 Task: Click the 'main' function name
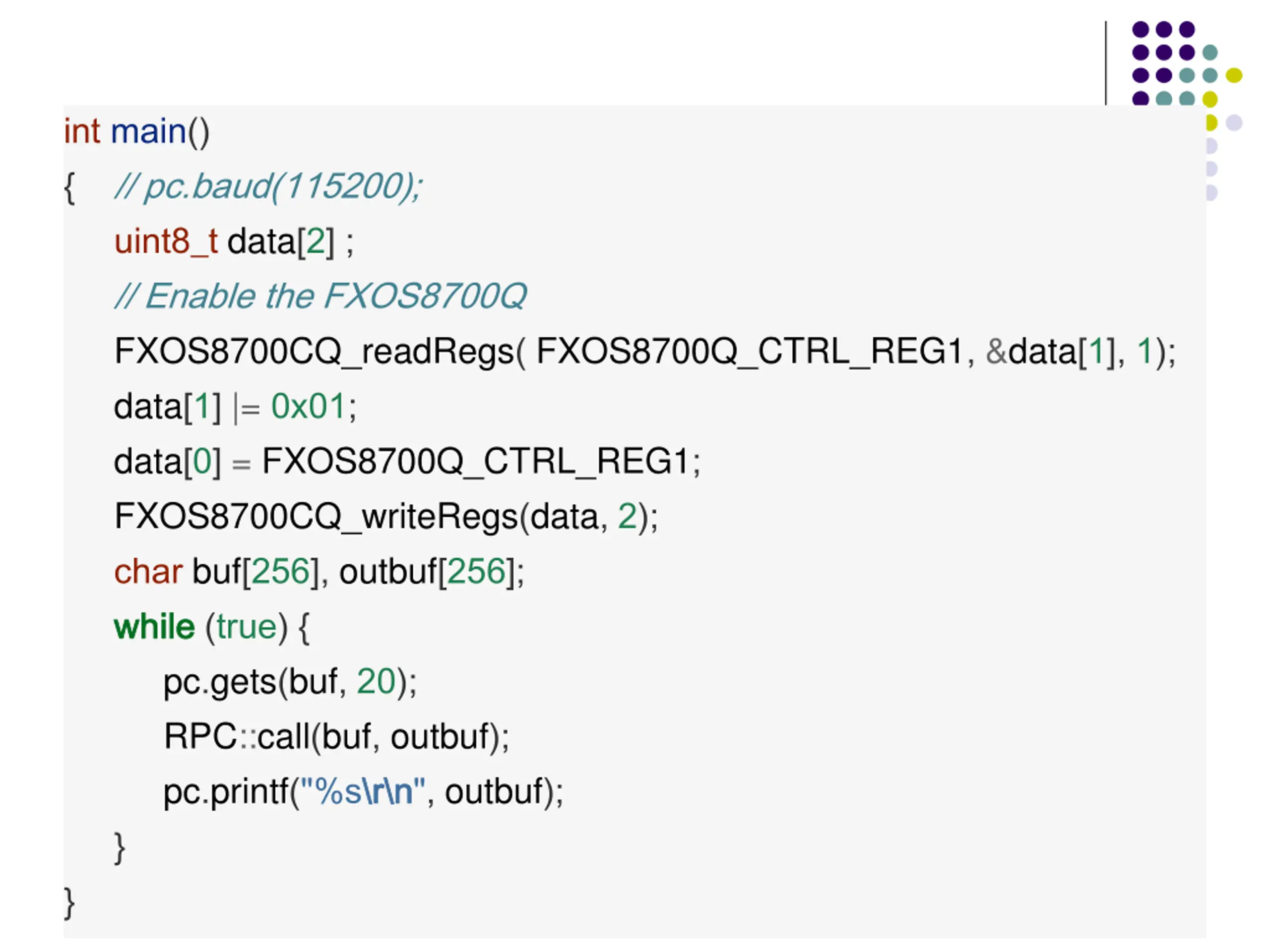(x=148, y=131)
